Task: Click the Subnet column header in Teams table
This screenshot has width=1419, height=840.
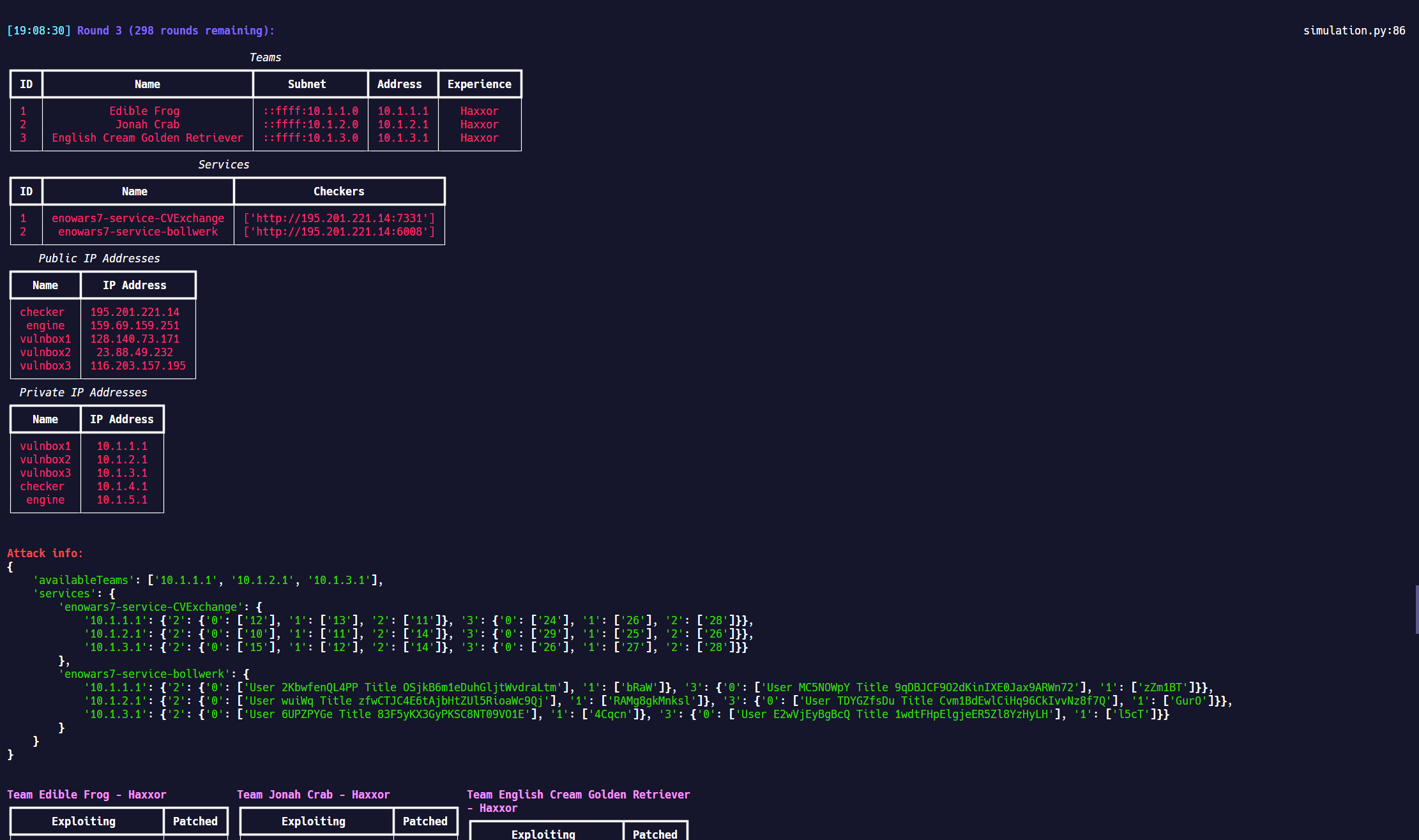Action: pyautogui.click(x=307, y=84)
